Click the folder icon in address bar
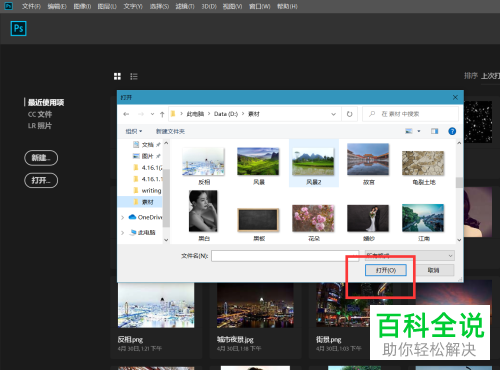500x370 pixels. (x=173, y=114)
